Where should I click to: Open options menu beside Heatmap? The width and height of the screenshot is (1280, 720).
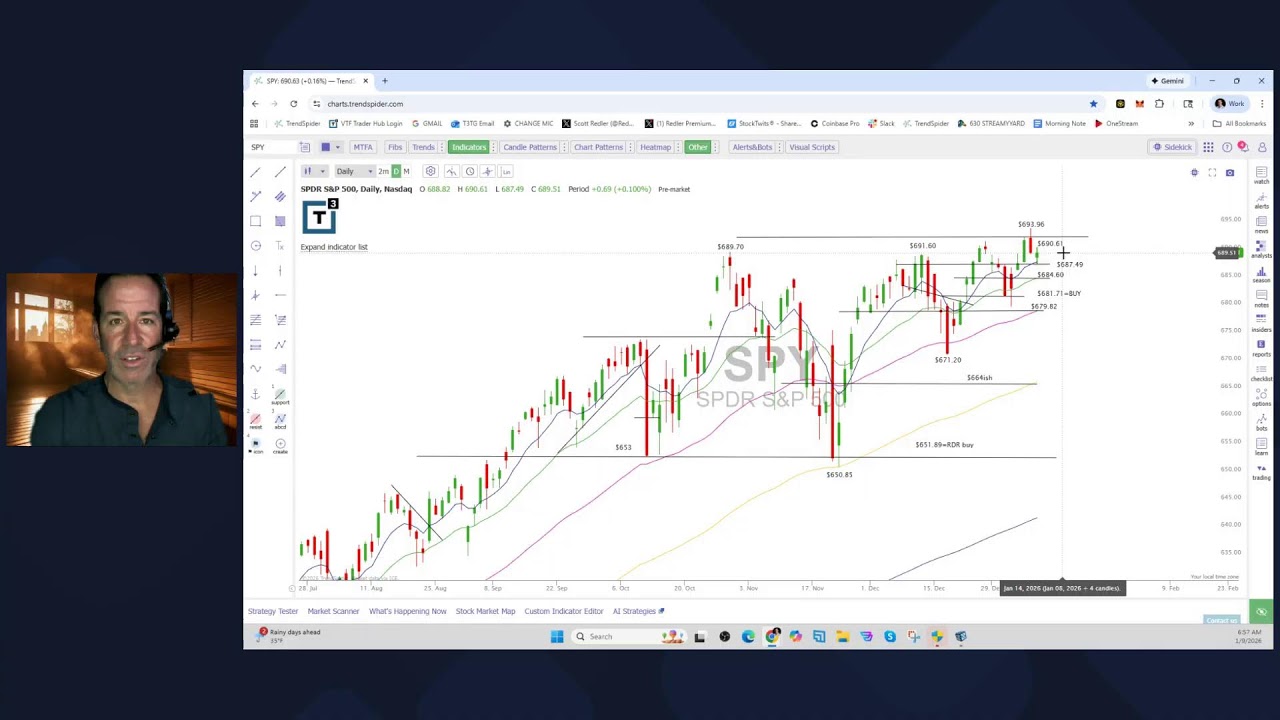click(x=678, y=147)
